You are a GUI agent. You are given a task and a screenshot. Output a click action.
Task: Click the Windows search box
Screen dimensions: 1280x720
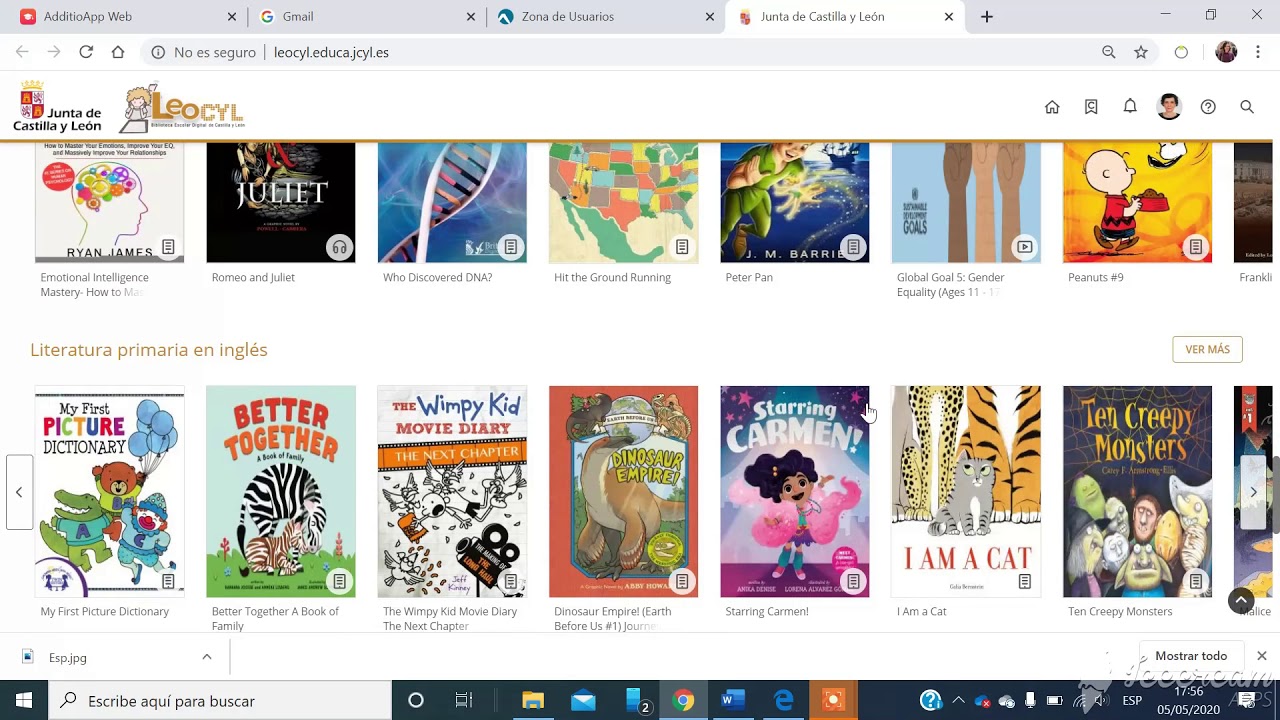[x=220, y=701]
